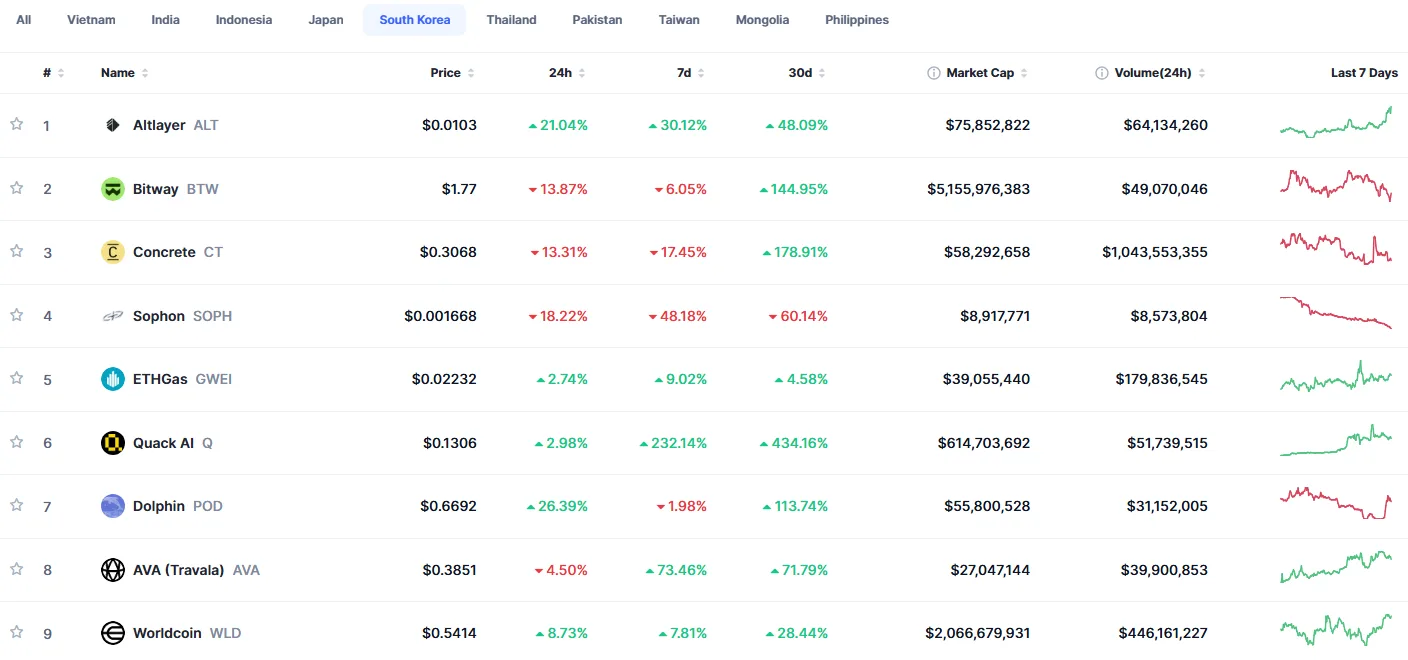Viewport: 1408px width, 660px height.
Task: Sort coins by 24h change
Action: coord(568,73)
